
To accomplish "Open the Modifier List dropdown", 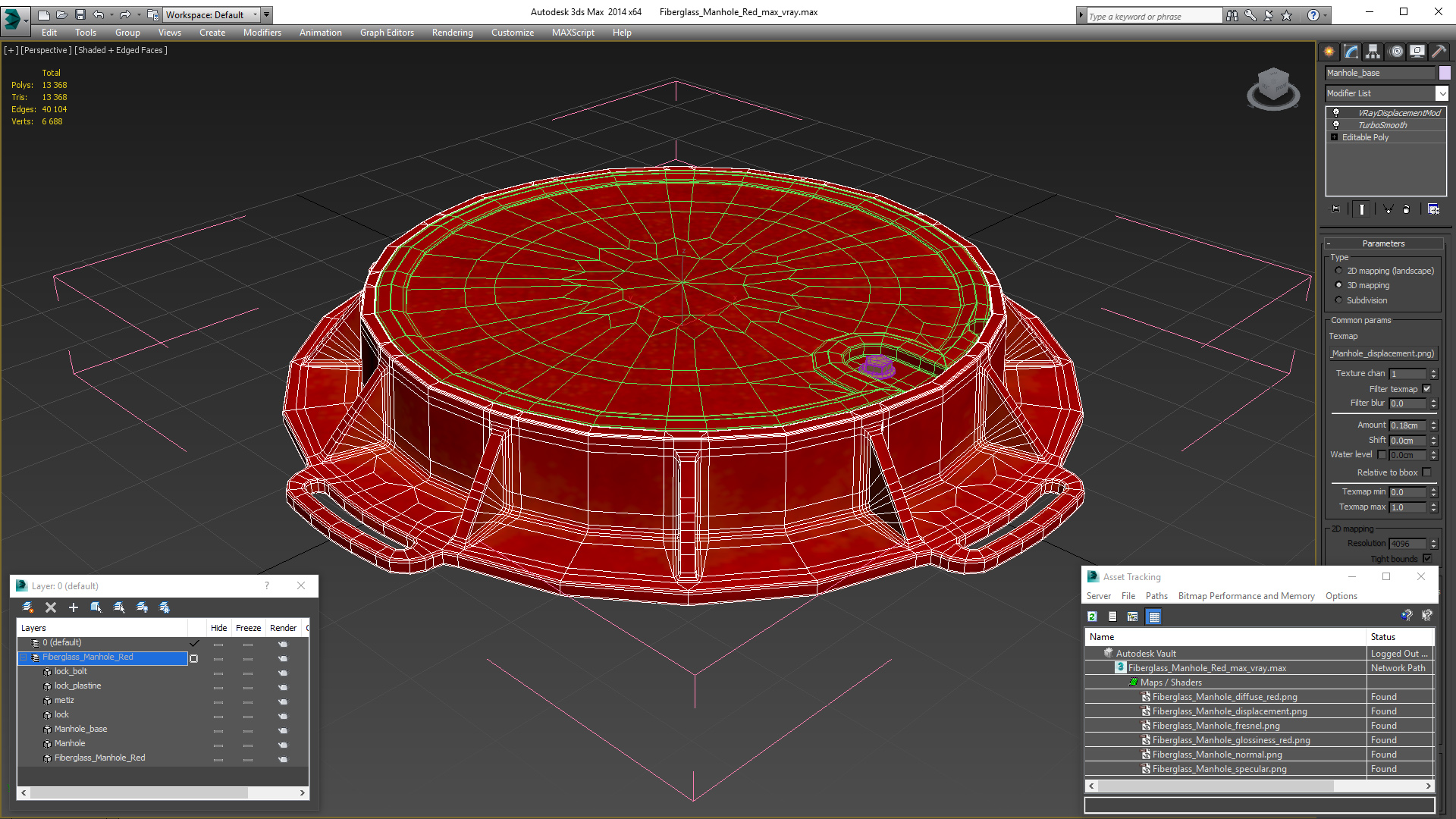I will [1442, 93].
